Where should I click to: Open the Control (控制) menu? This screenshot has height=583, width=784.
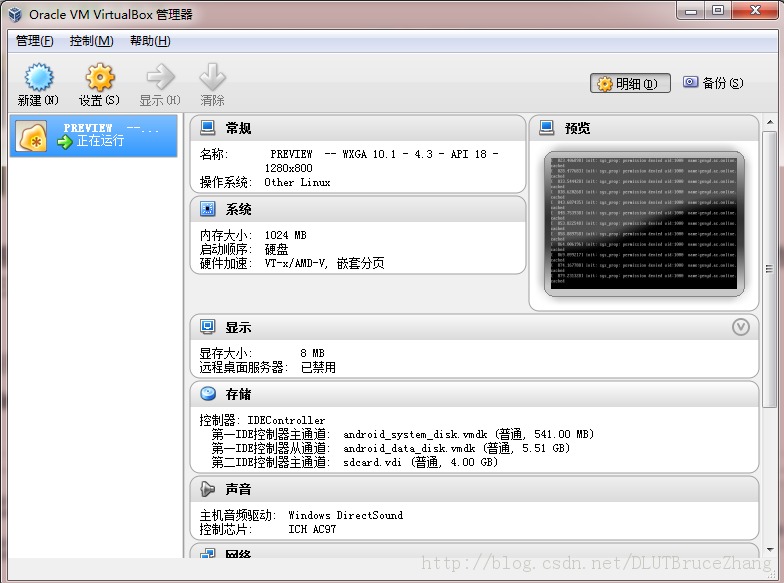tap(91, 41)
